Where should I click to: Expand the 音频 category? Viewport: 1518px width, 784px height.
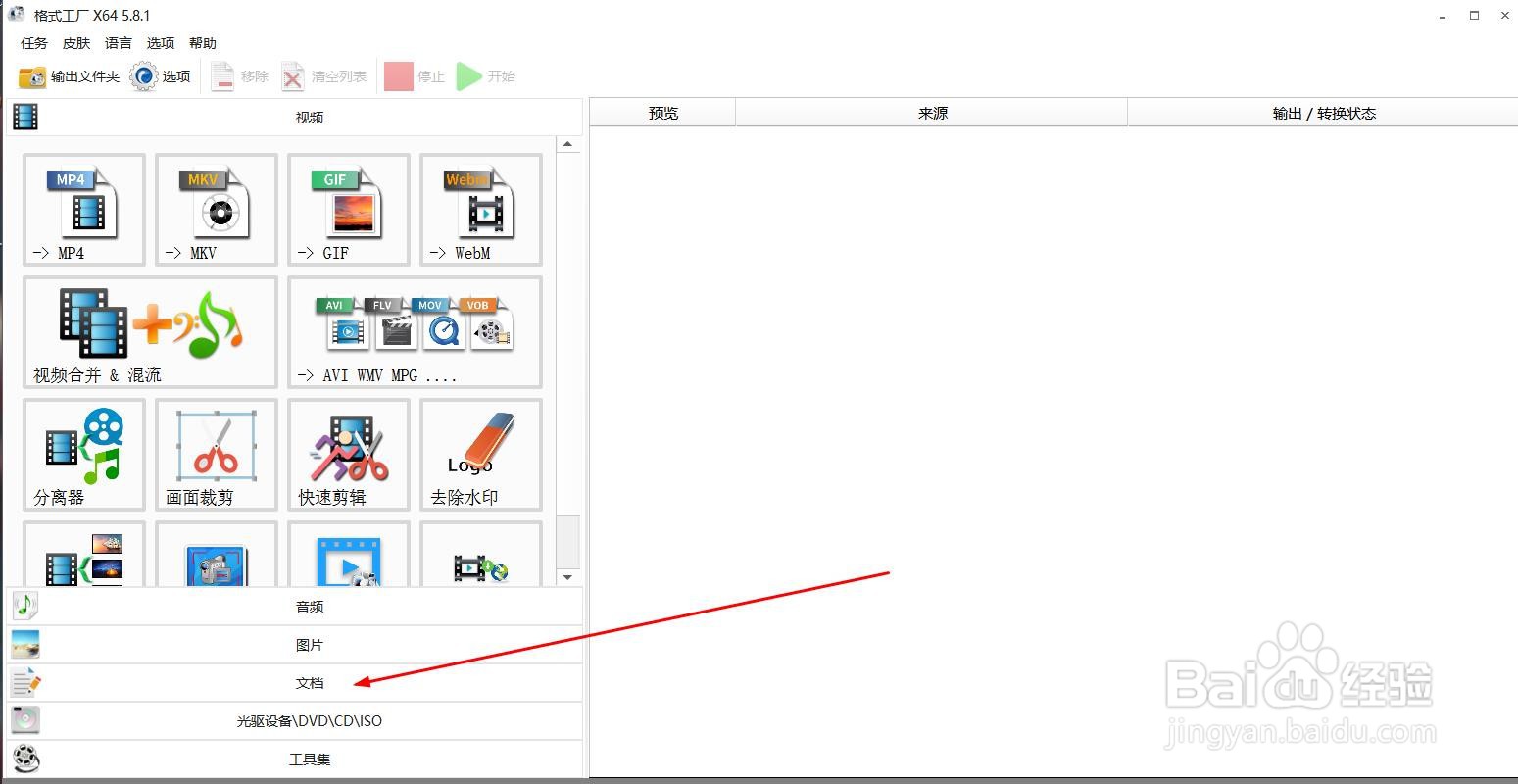click(294, 607)
